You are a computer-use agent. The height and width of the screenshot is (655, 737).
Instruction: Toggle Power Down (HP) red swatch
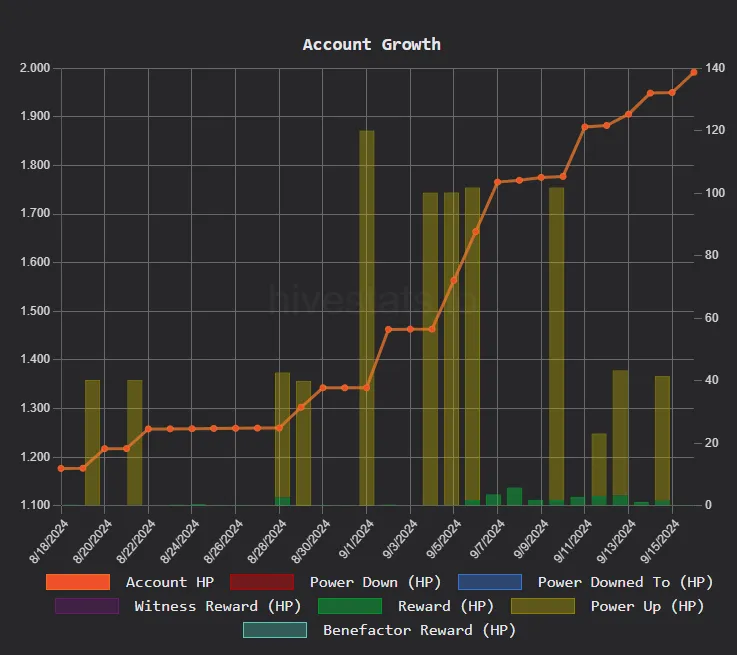262,582
